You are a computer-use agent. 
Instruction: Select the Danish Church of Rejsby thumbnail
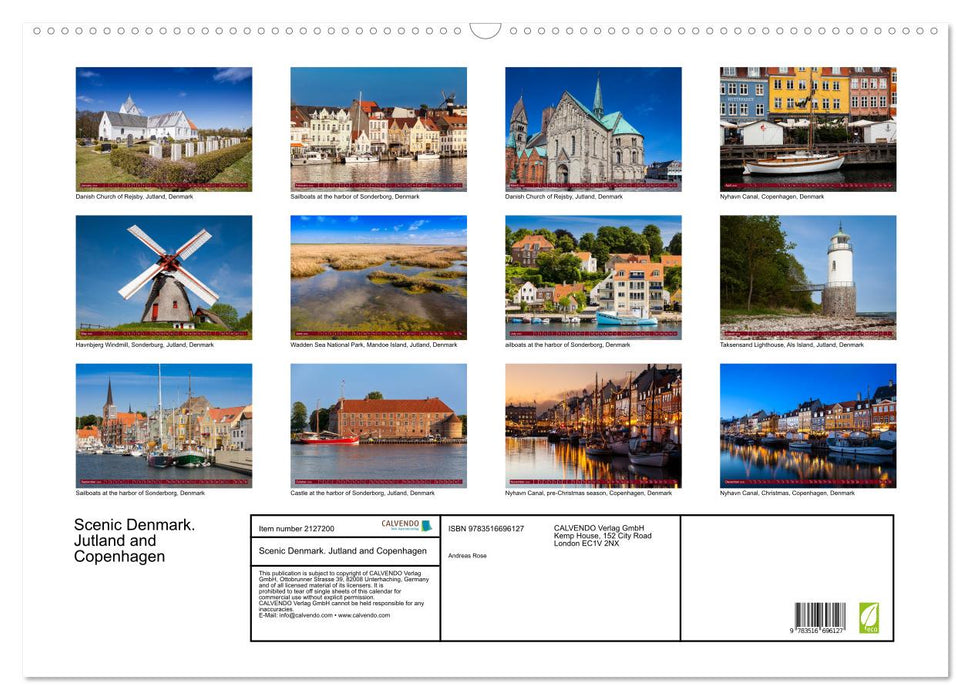(163, 128)
